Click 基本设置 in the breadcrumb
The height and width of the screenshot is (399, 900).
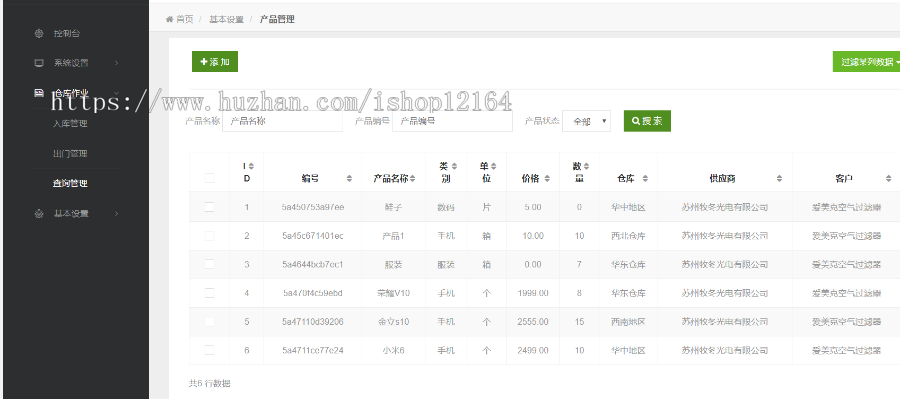pos(226,19)
